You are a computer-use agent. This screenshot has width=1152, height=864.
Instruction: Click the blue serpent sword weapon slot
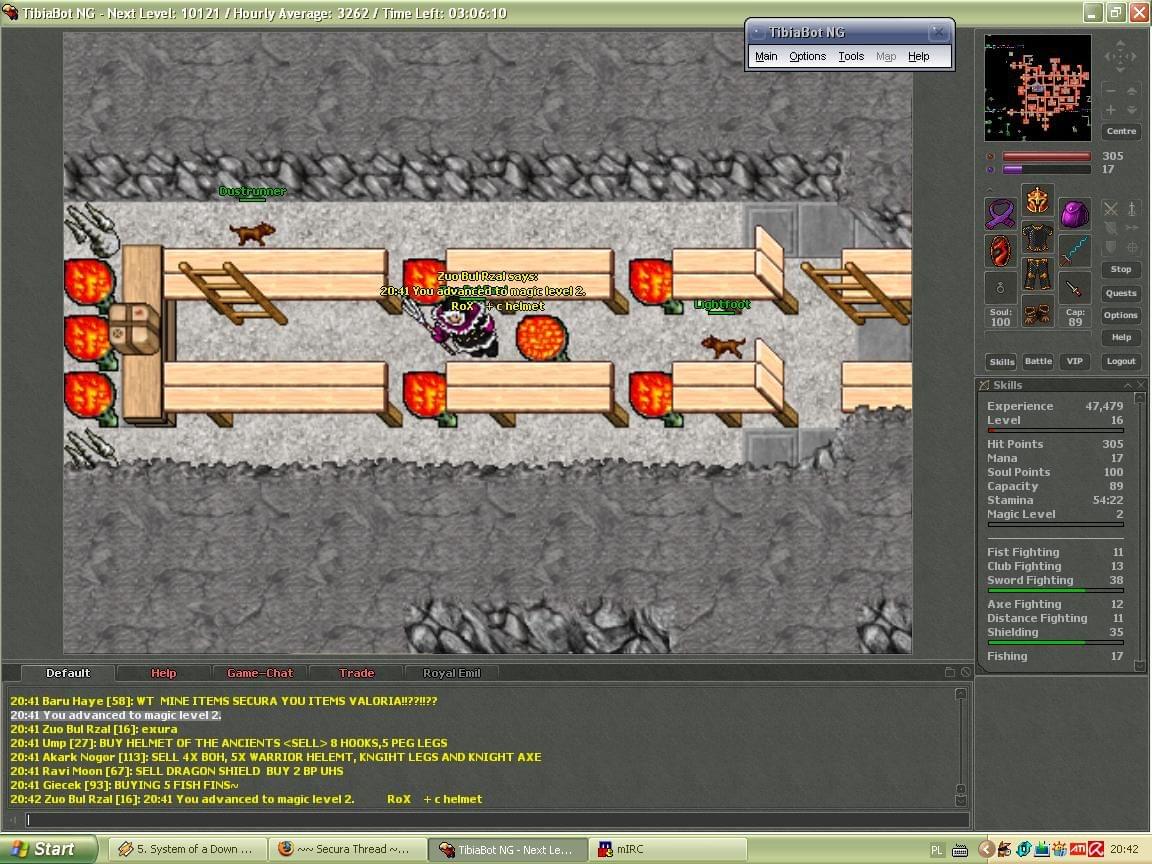coord(1075,251)
